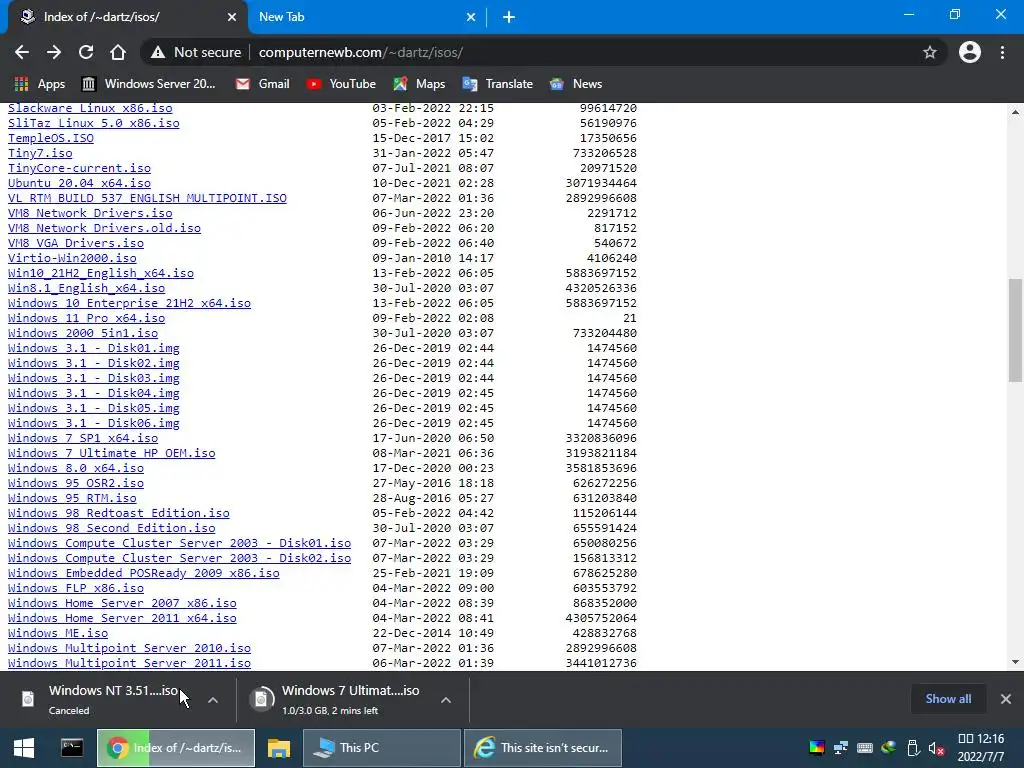
Task: Open the YouTube bookmark
Action: pyautogui.click(x=341, y=84)
